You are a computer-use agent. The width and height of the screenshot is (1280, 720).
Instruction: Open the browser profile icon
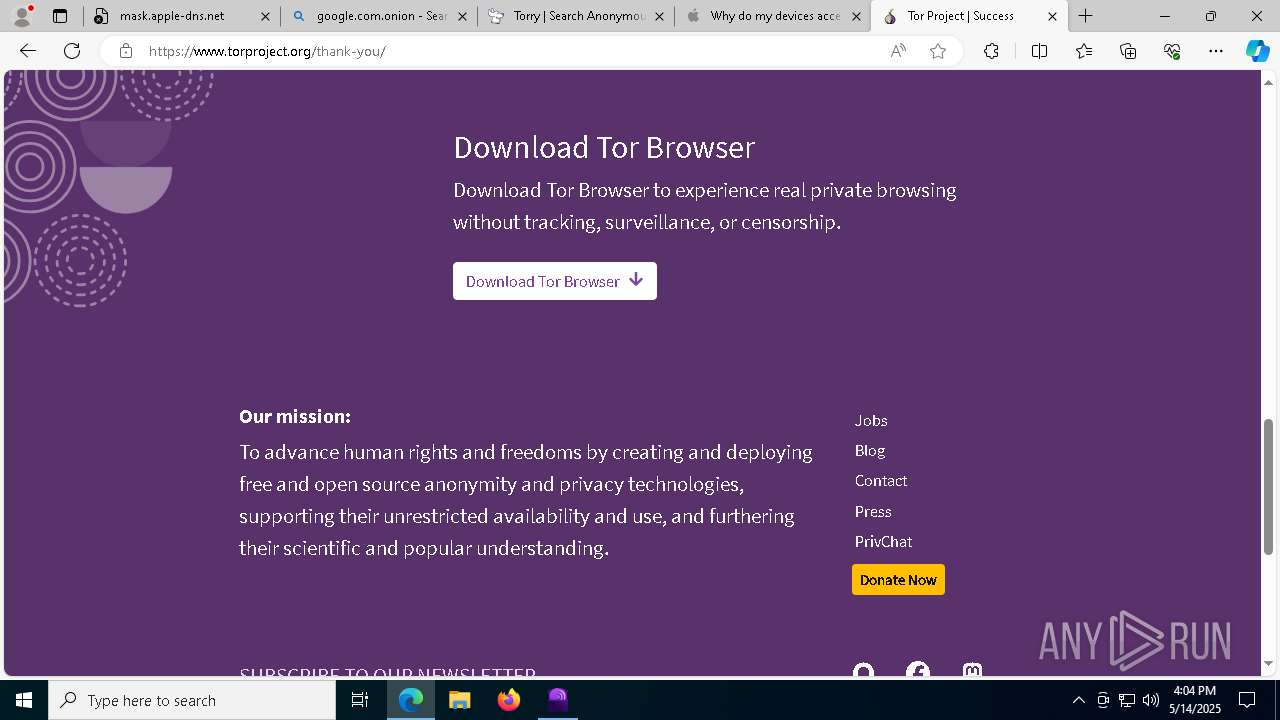point(22,16)
